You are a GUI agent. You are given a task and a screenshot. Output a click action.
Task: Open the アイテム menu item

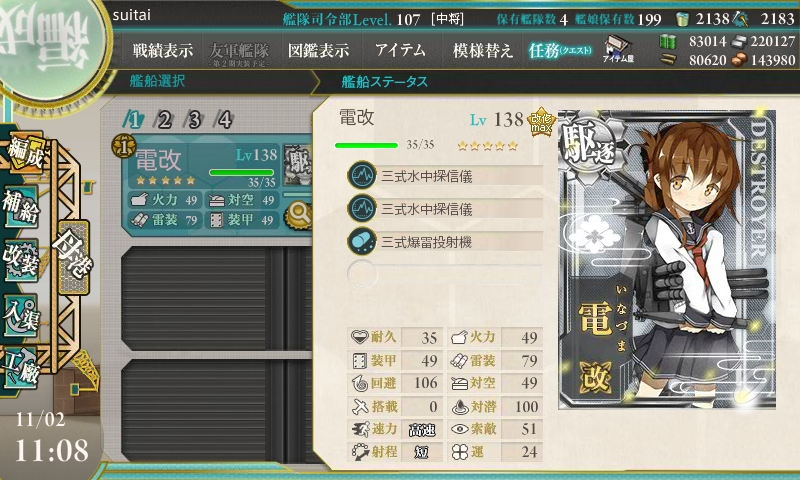400,50
